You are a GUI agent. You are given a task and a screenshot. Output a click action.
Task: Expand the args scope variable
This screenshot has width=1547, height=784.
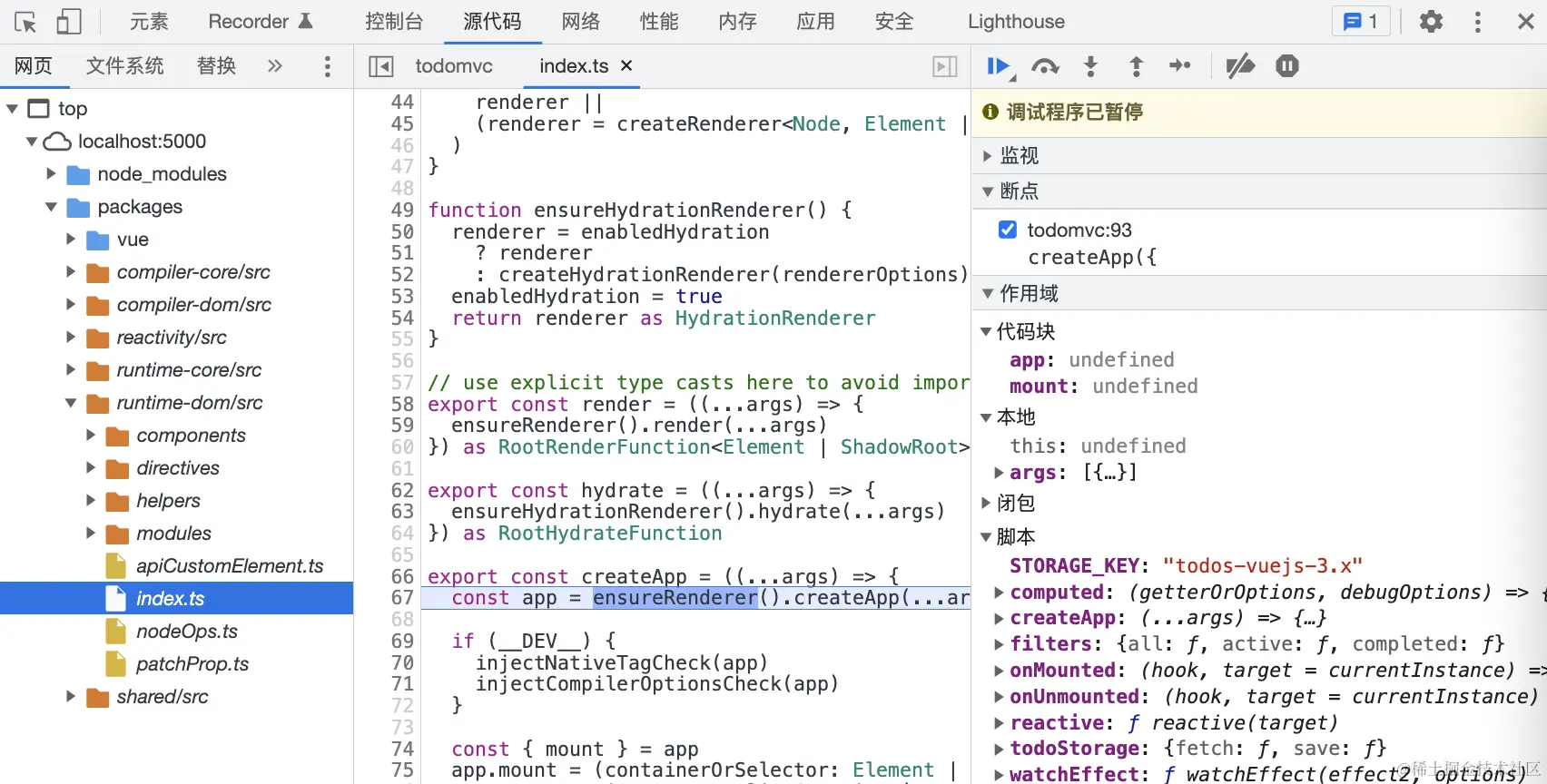(x=1000, y=473)
